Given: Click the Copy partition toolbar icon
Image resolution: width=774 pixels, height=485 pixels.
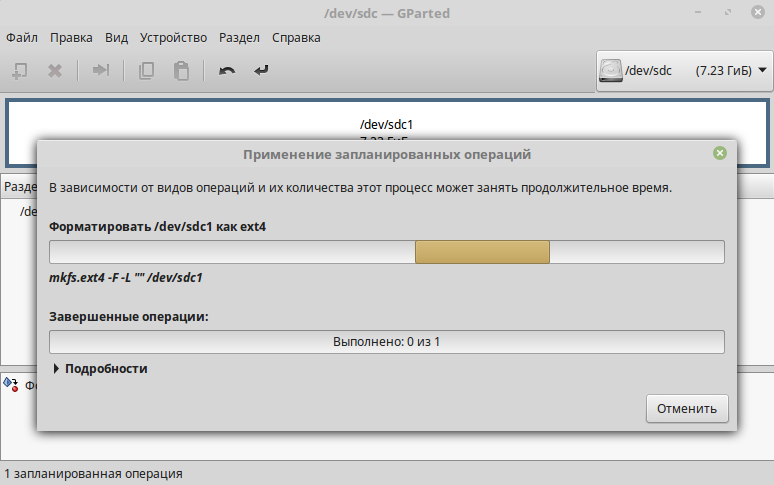Looking at the screenshot, I should (x=146, y=71).
